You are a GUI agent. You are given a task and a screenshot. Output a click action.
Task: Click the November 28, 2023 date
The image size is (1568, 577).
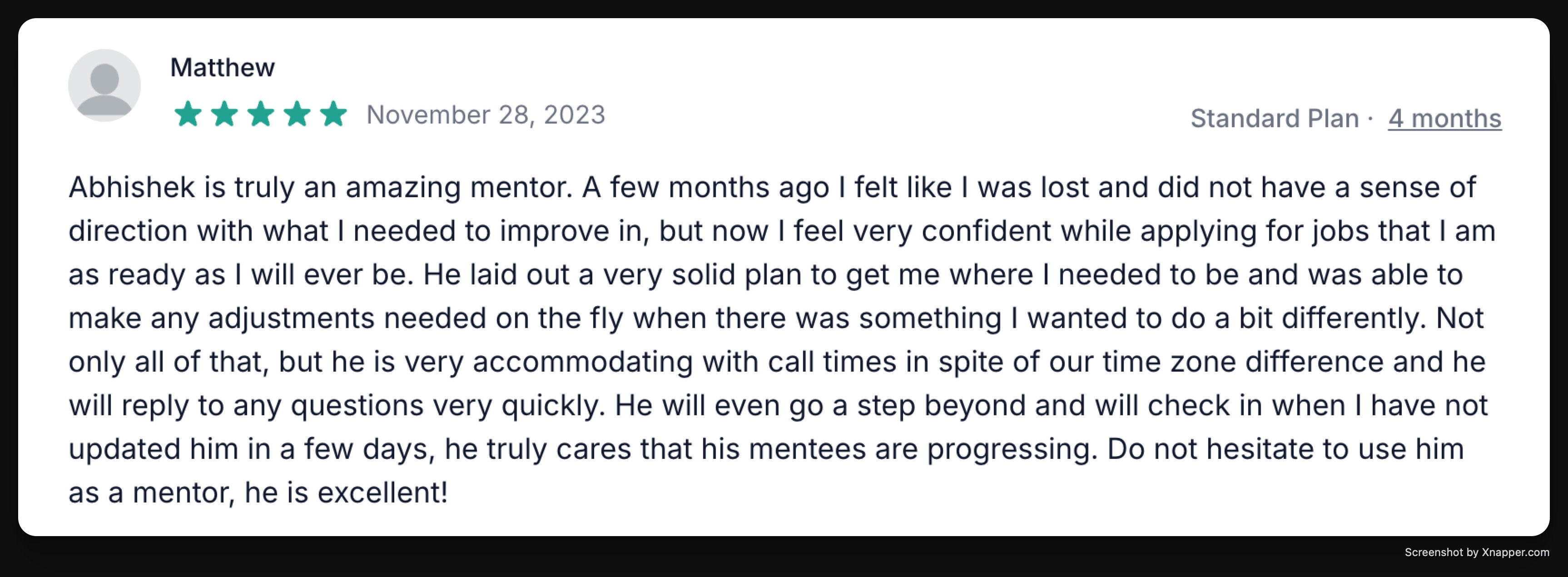coord(486,115)
